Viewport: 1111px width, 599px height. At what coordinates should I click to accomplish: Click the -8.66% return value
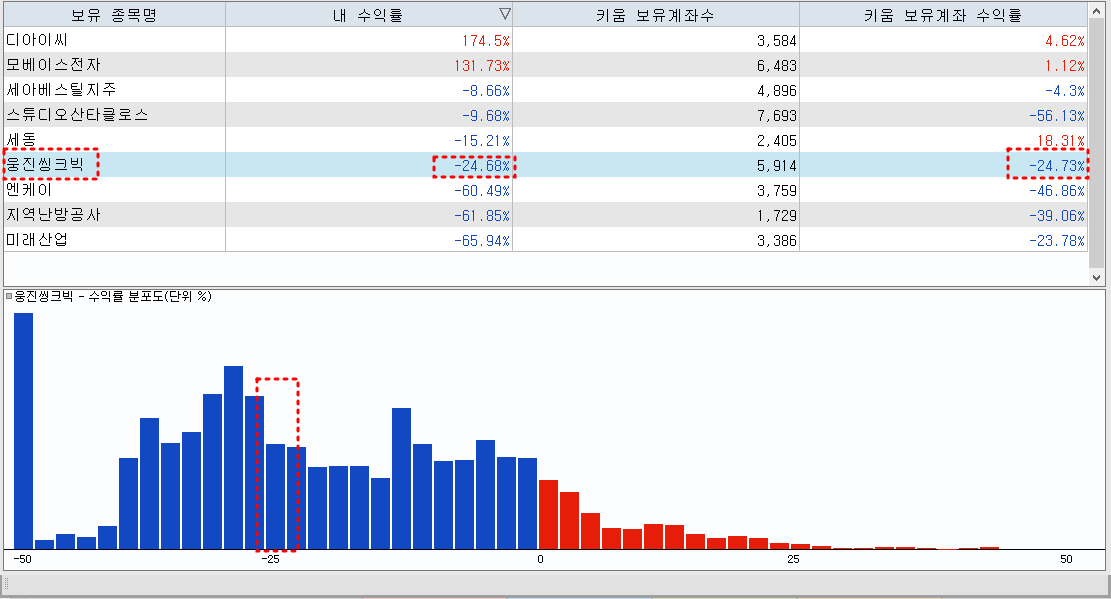pyautogui.click(x=486, y=91)
